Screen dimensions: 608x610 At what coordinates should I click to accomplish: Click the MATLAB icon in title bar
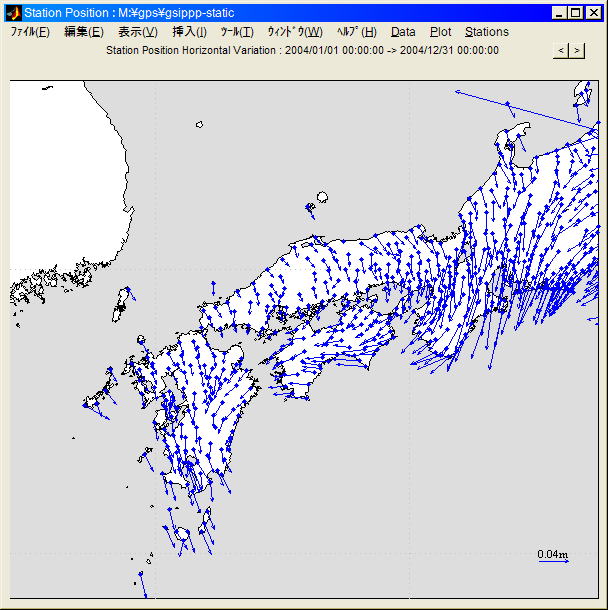point(13,13)
